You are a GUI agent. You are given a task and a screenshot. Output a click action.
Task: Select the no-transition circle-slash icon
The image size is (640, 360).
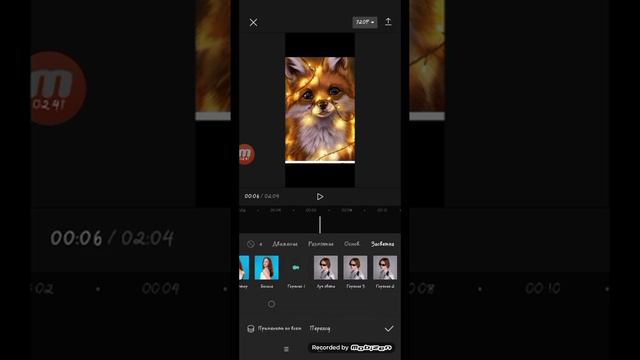pyautogui.click(x=250, y=244)
